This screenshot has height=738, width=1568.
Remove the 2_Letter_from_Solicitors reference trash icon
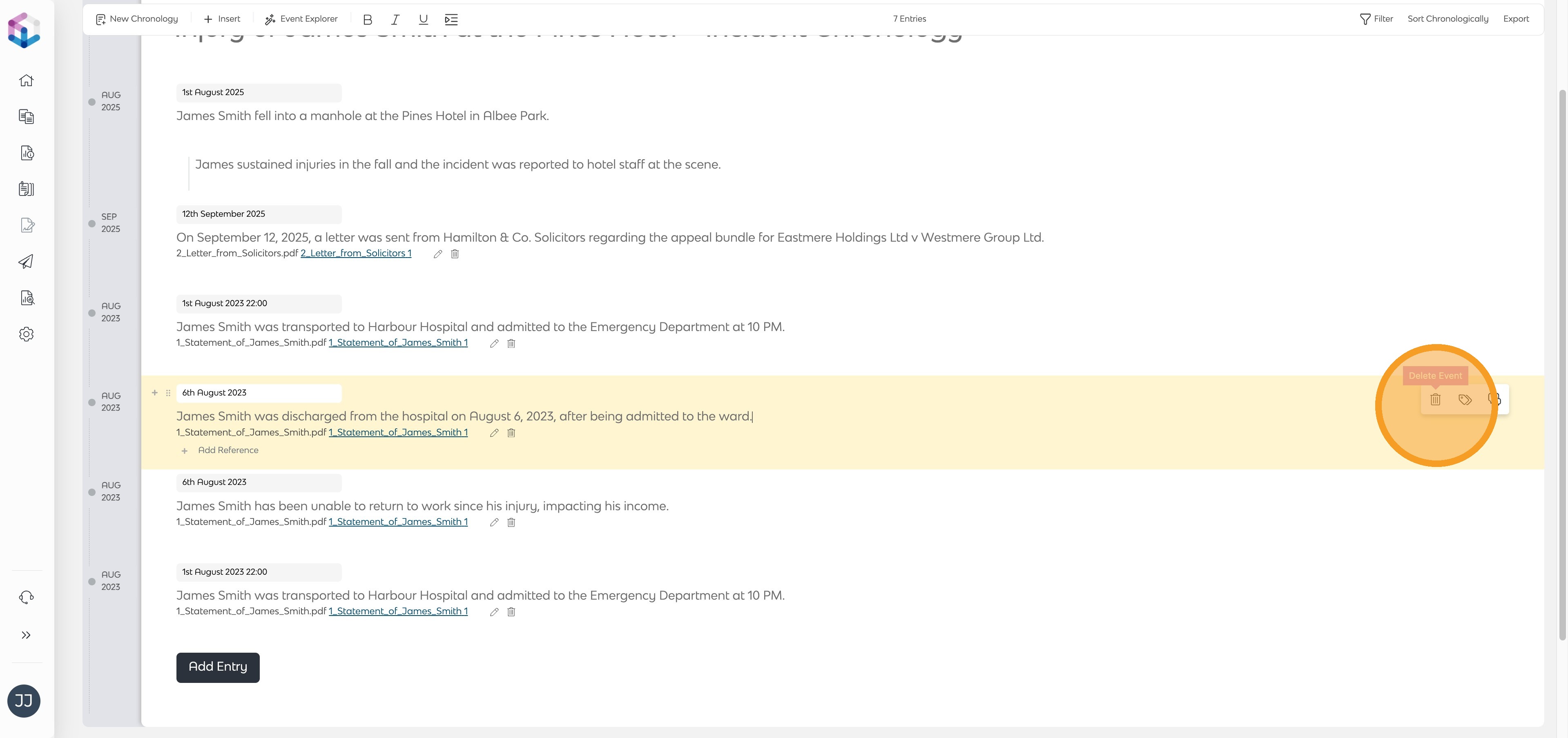(x=455, y=254)
